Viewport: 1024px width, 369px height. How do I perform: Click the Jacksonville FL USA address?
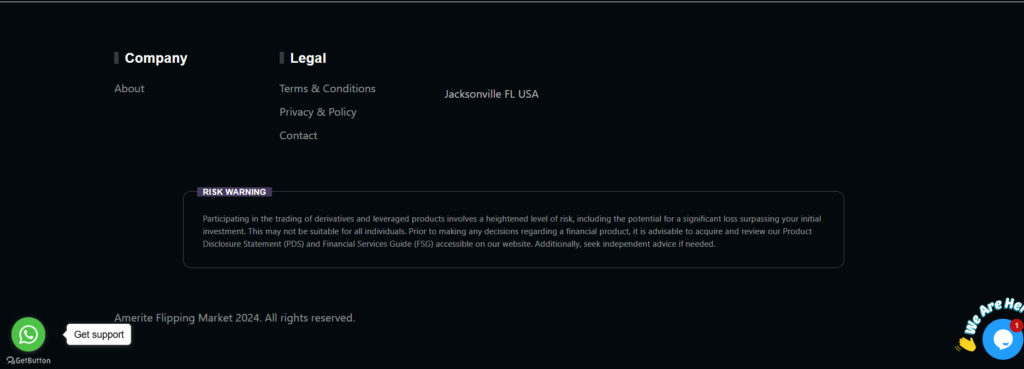[x=492, y=94]
